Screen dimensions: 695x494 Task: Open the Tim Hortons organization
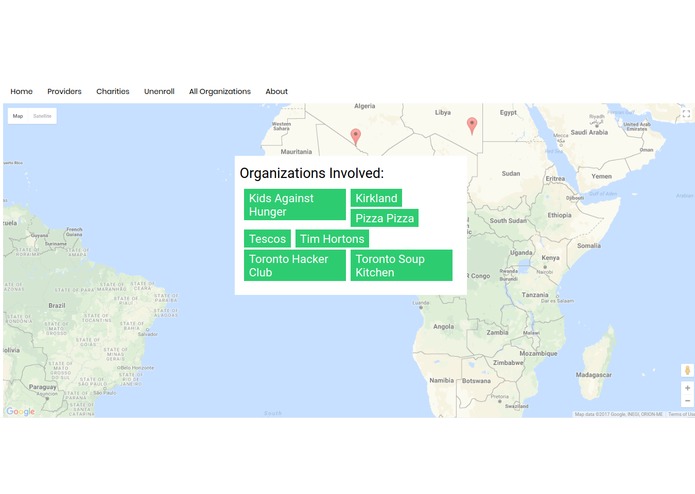[332, 239]
